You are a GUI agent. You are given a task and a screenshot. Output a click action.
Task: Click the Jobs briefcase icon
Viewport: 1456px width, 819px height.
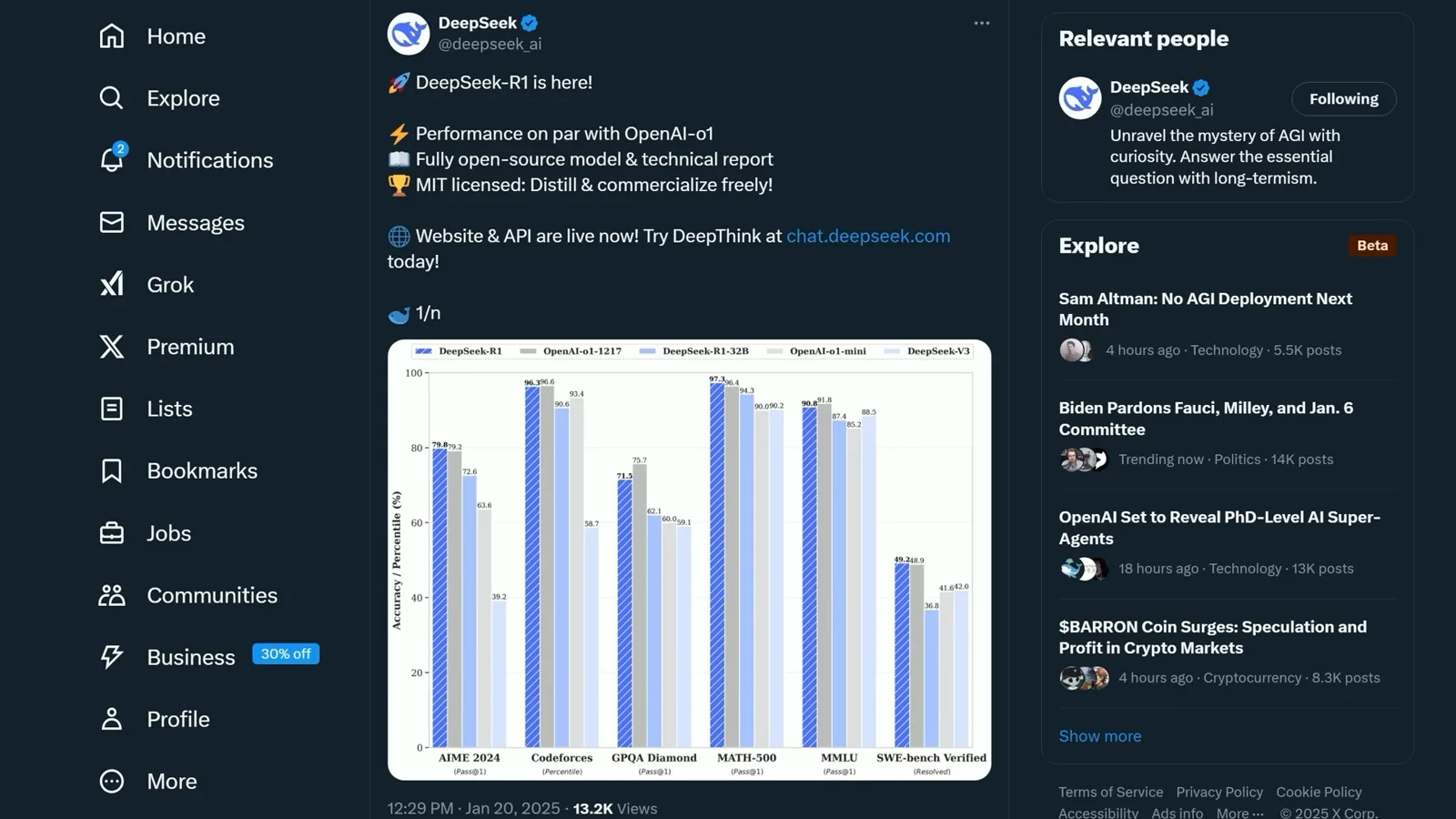[111, 533]
